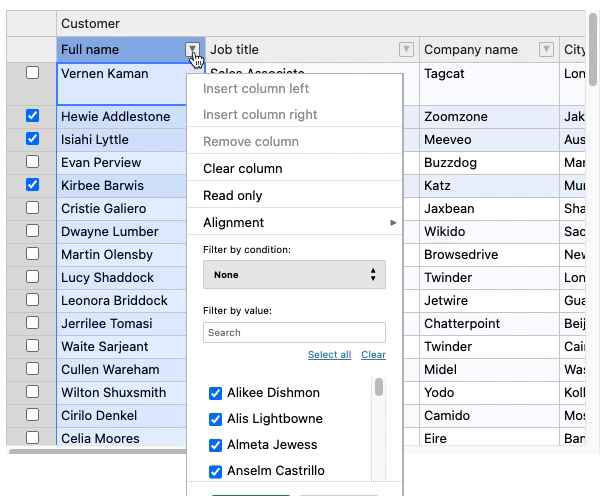The height and width of the screenshot is (496, 606).
Task: Open the Company name column dropdown arrow
Action: pos(546,49)
